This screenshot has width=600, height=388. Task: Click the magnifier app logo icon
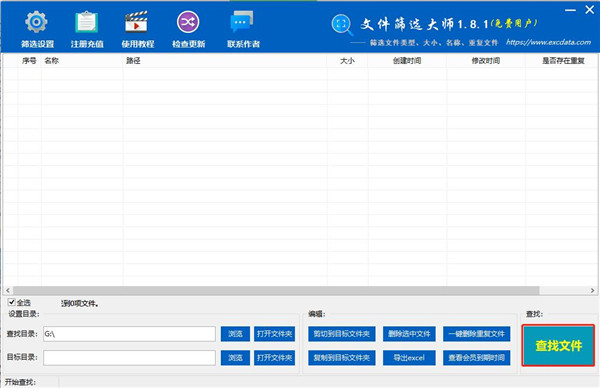pyautogui.click(x=342, y=25)
